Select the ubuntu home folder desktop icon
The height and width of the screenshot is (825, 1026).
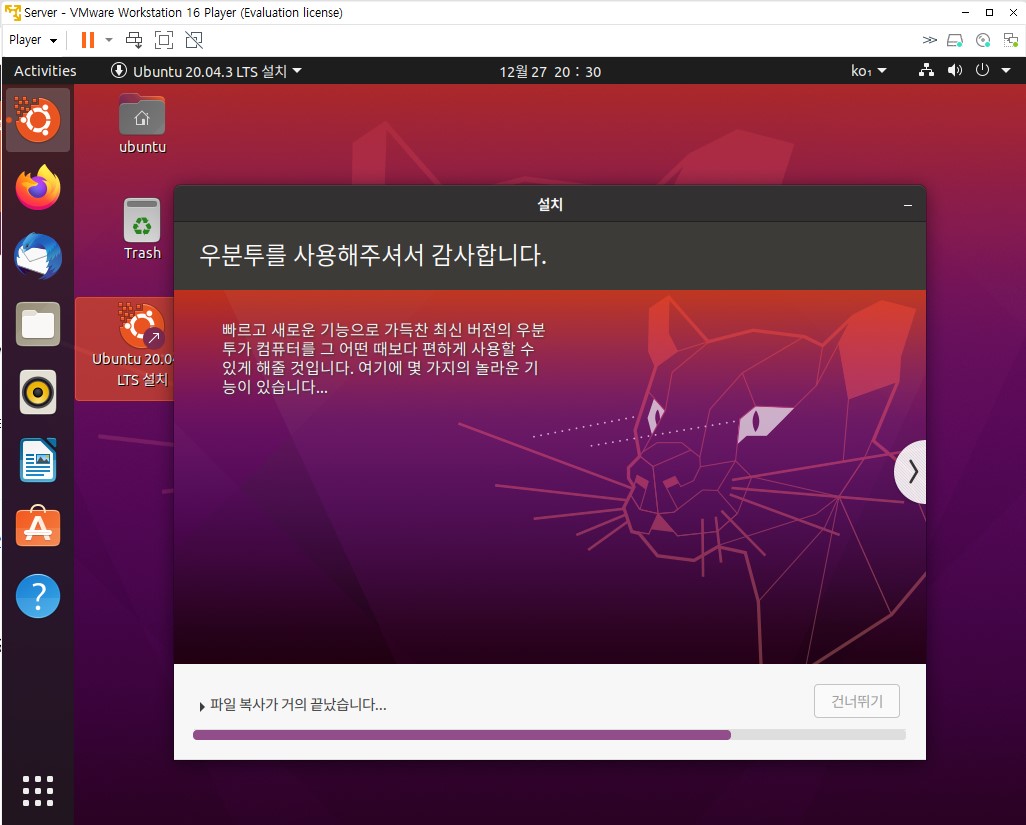coord(142,124)
